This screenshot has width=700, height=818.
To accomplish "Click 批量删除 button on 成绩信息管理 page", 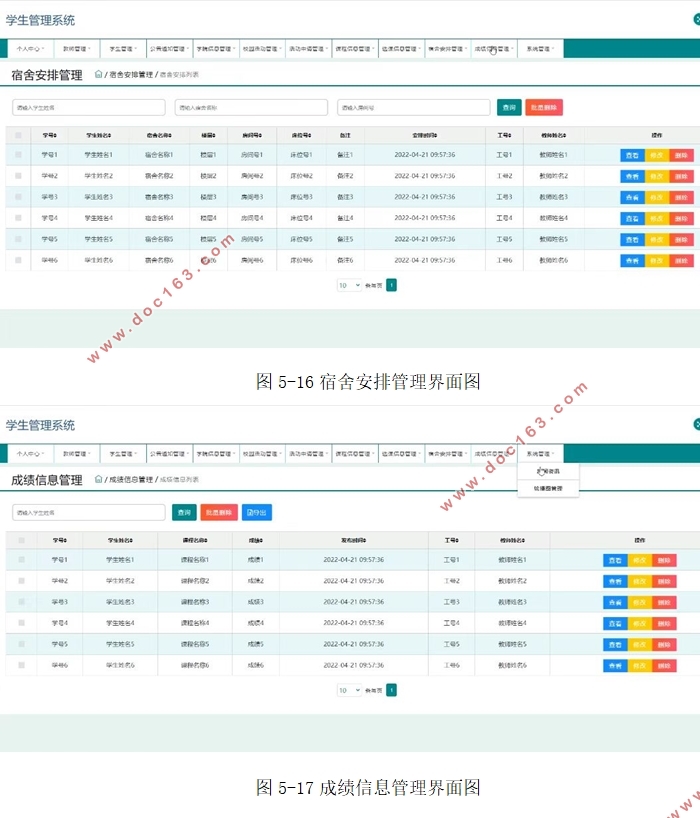I will click(x=219, y=512).
